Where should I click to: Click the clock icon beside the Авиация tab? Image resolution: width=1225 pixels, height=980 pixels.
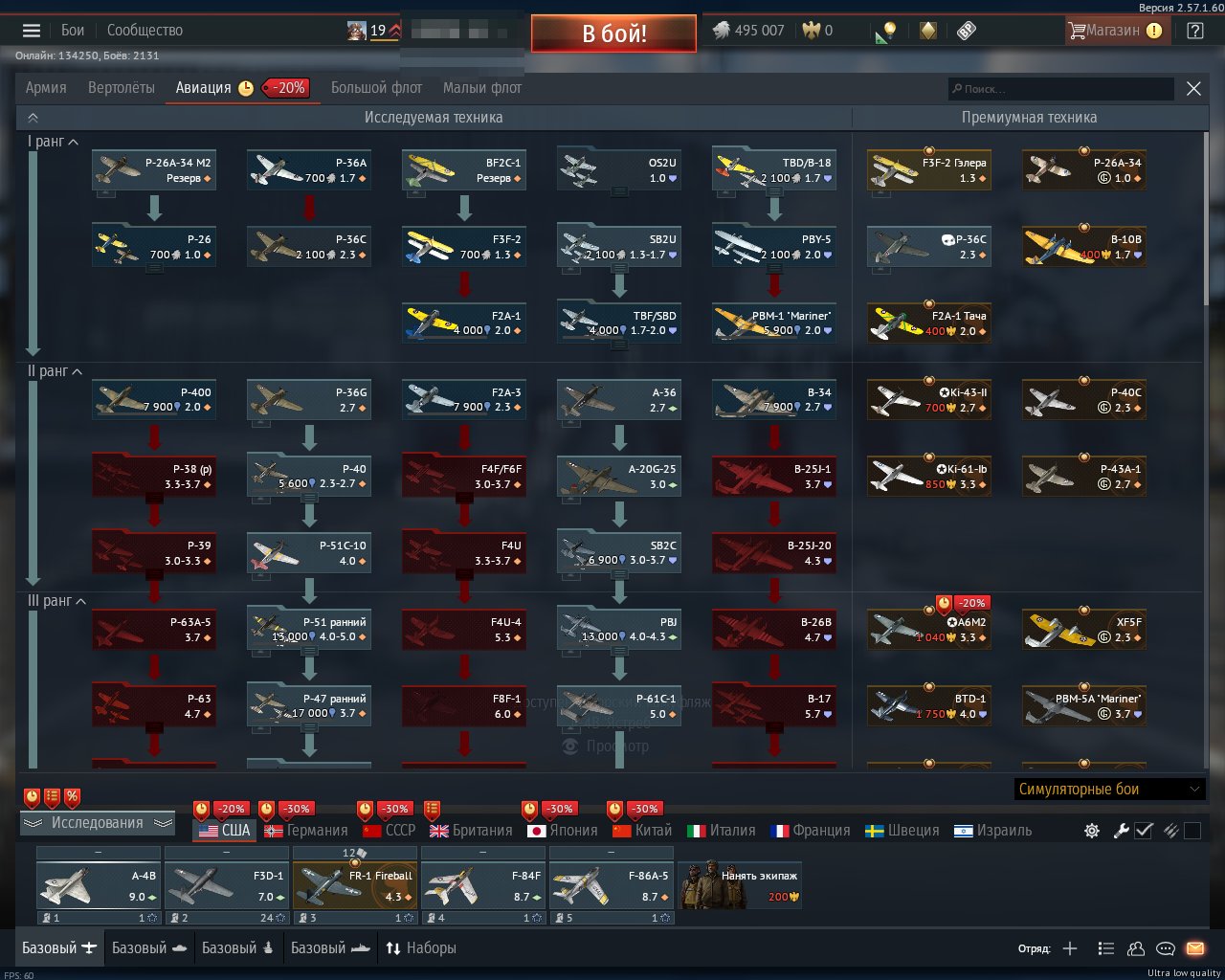tap(246, 88)
